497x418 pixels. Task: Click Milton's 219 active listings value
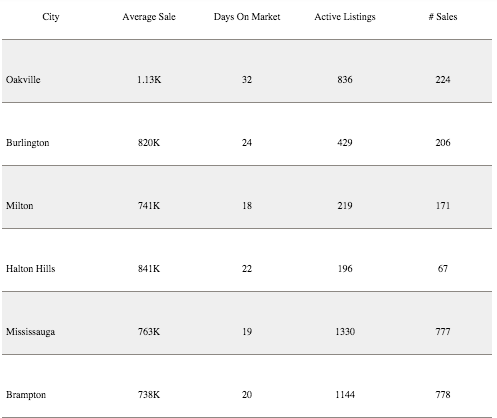click(x=345, y=206)
